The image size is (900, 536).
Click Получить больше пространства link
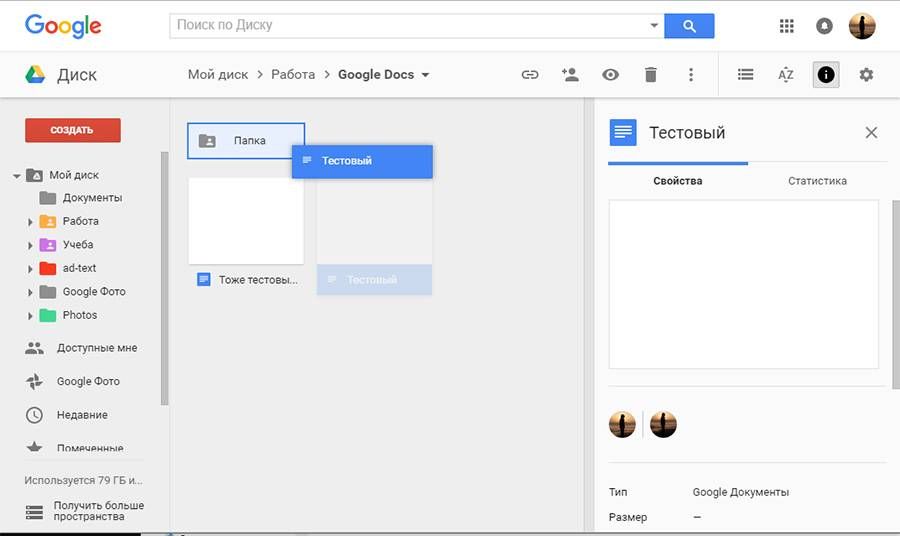(98, 511)
